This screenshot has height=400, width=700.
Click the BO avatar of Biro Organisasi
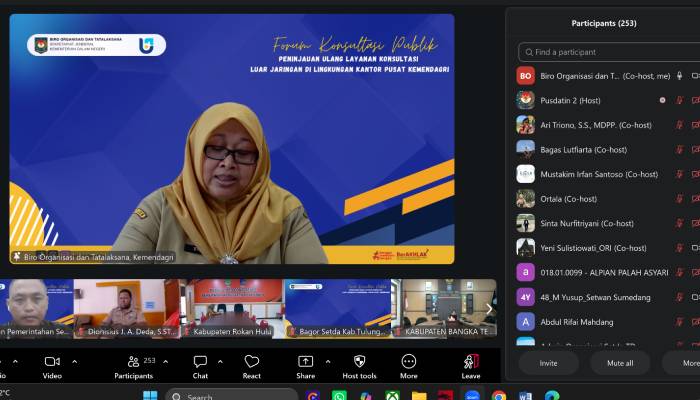[525, 76]
